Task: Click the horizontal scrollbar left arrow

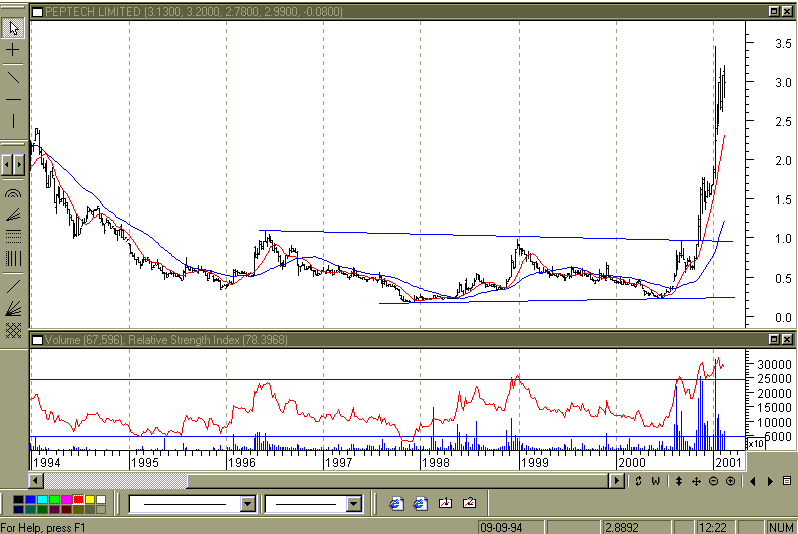Action: (x=36, y=481)
